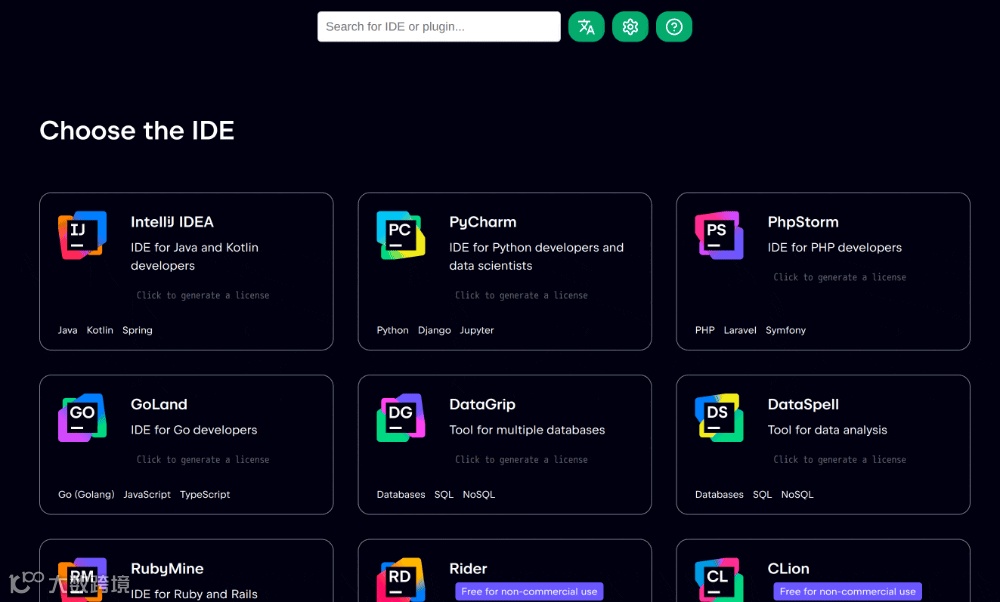1000x602 pixels.
Task: Select the RubyMine title
Action: tap(167, 569)
